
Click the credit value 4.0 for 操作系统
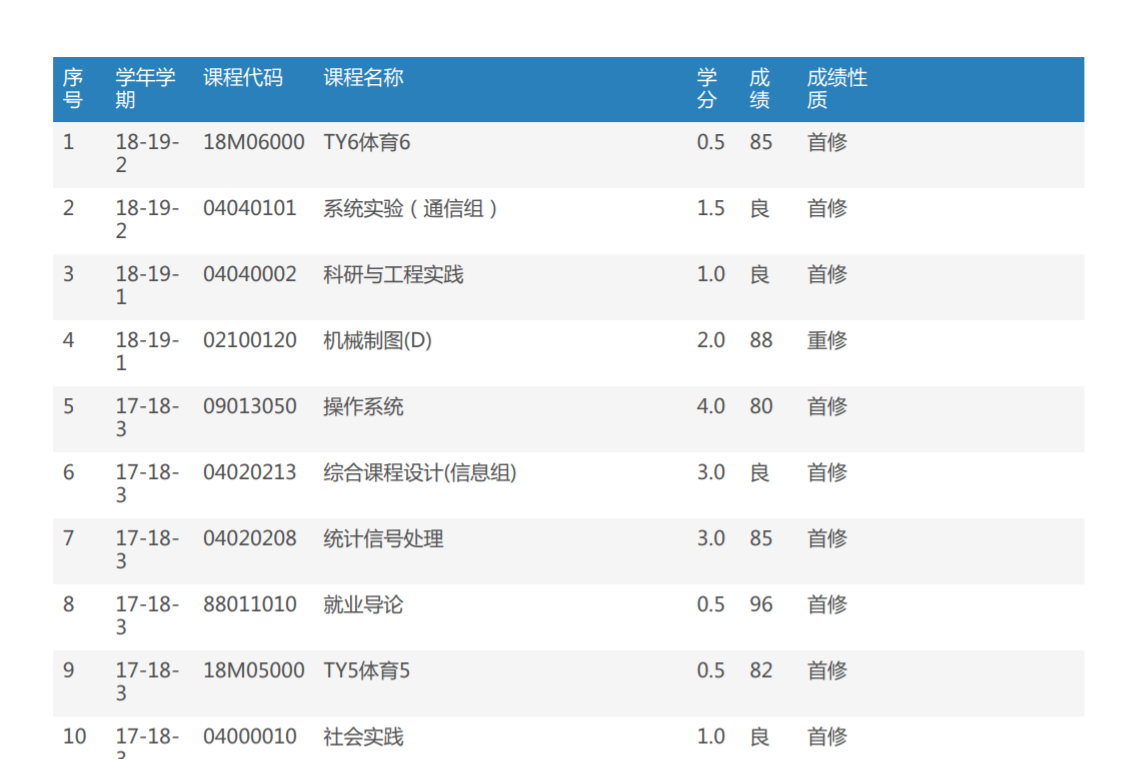tap(710, 407)
